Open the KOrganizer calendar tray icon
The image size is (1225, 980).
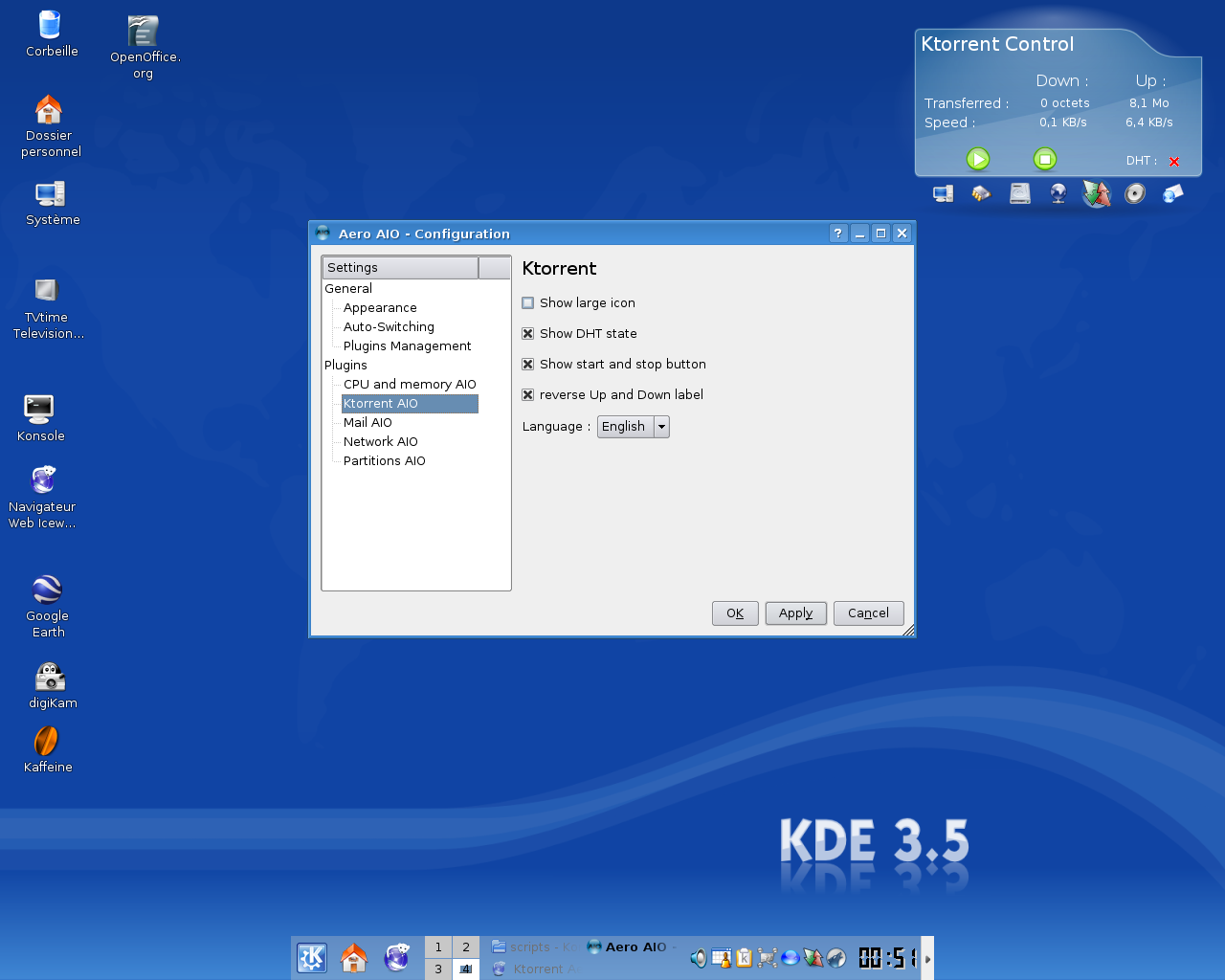point(722,958)
